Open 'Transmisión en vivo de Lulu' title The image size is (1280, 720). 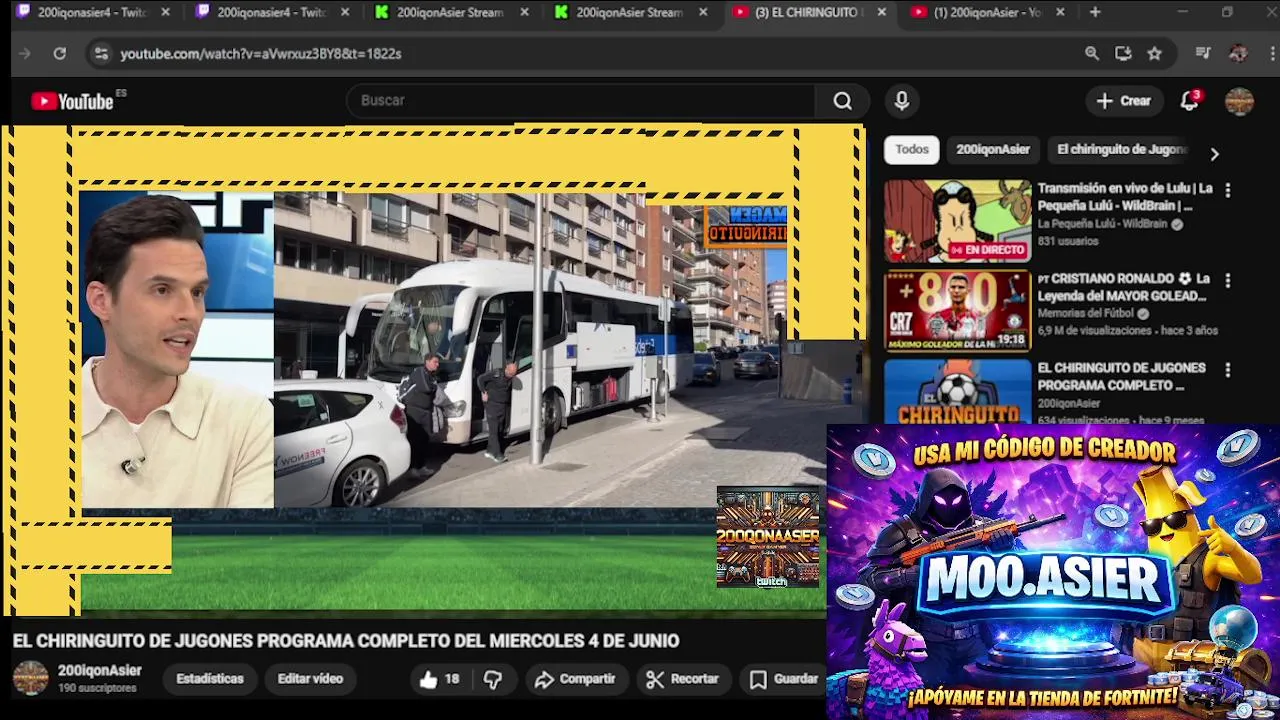(x=1125, y=197)
